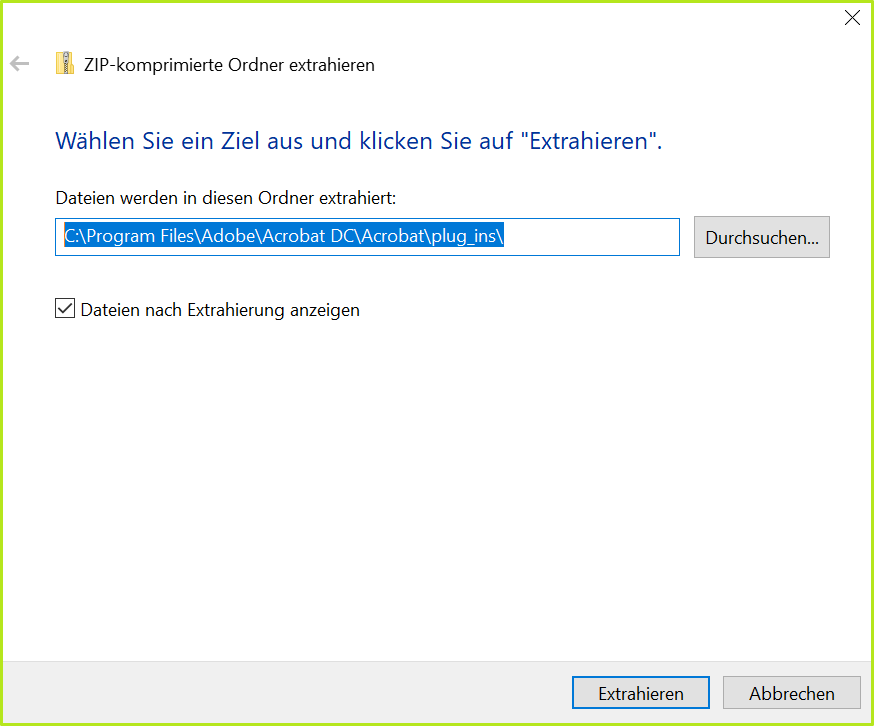Click the destination path input field

point(367,237)
